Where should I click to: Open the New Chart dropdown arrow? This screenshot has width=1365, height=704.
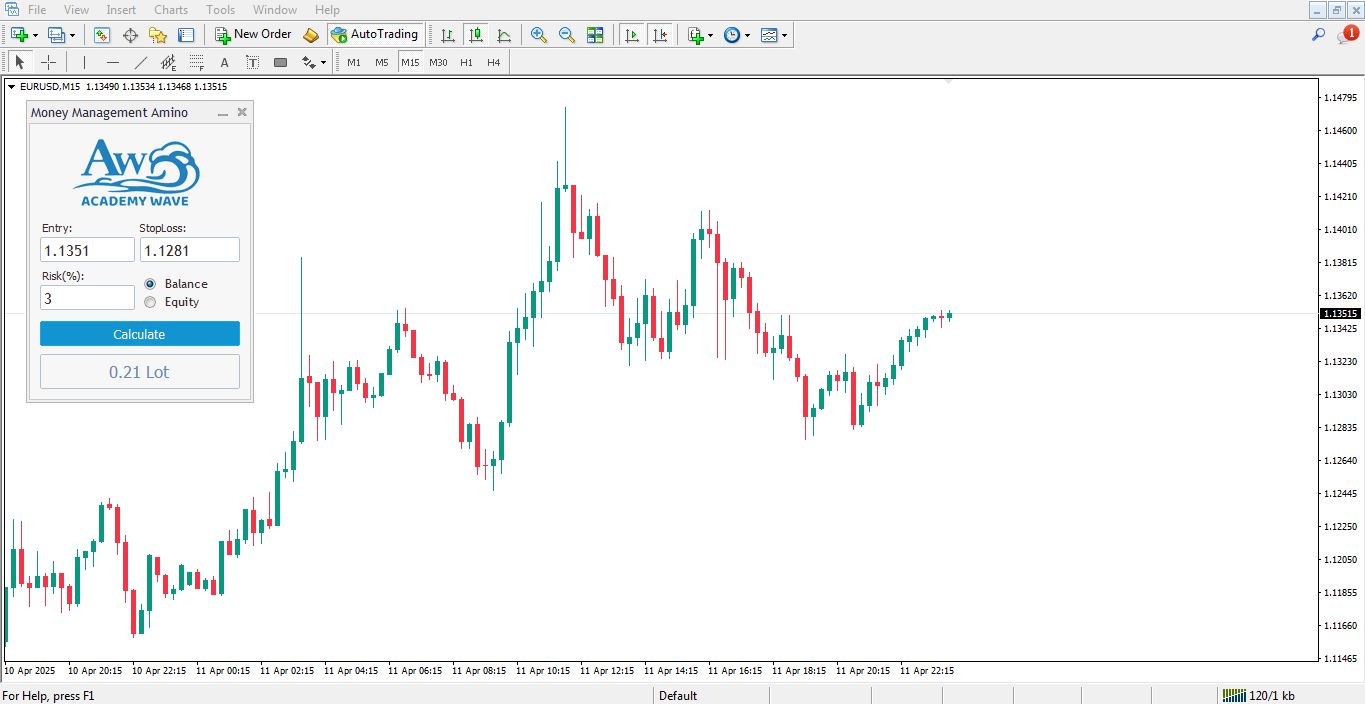tap(35, 35)
